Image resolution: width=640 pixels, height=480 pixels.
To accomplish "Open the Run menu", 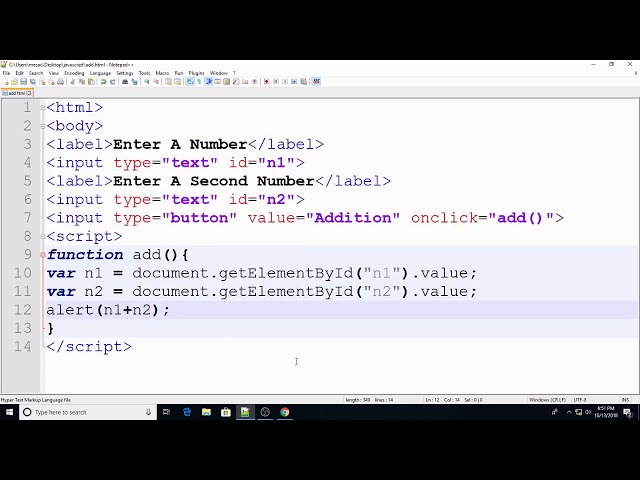I will 179,73.
